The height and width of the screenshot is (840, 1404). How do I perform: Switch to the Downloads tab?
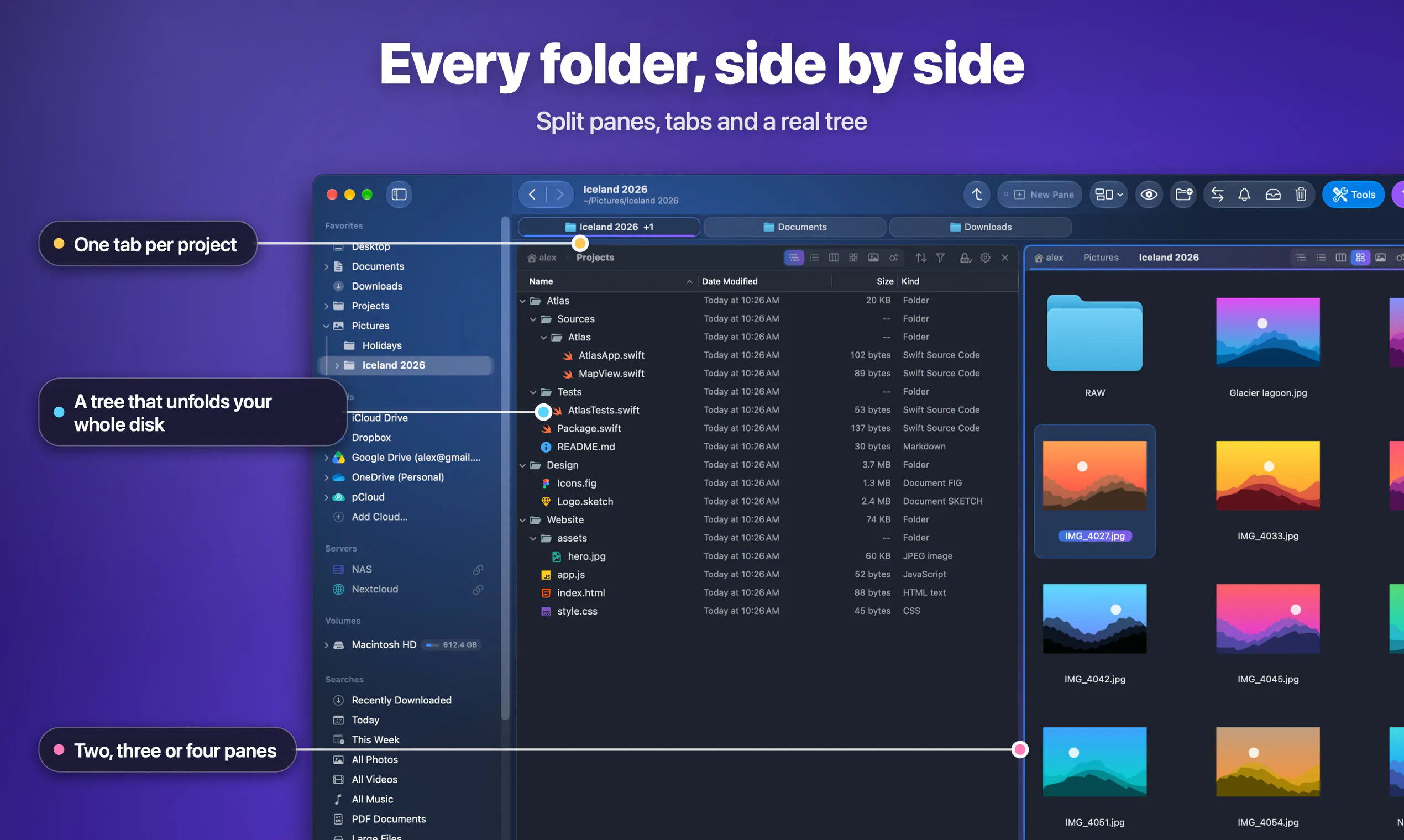tap(981, 227)
